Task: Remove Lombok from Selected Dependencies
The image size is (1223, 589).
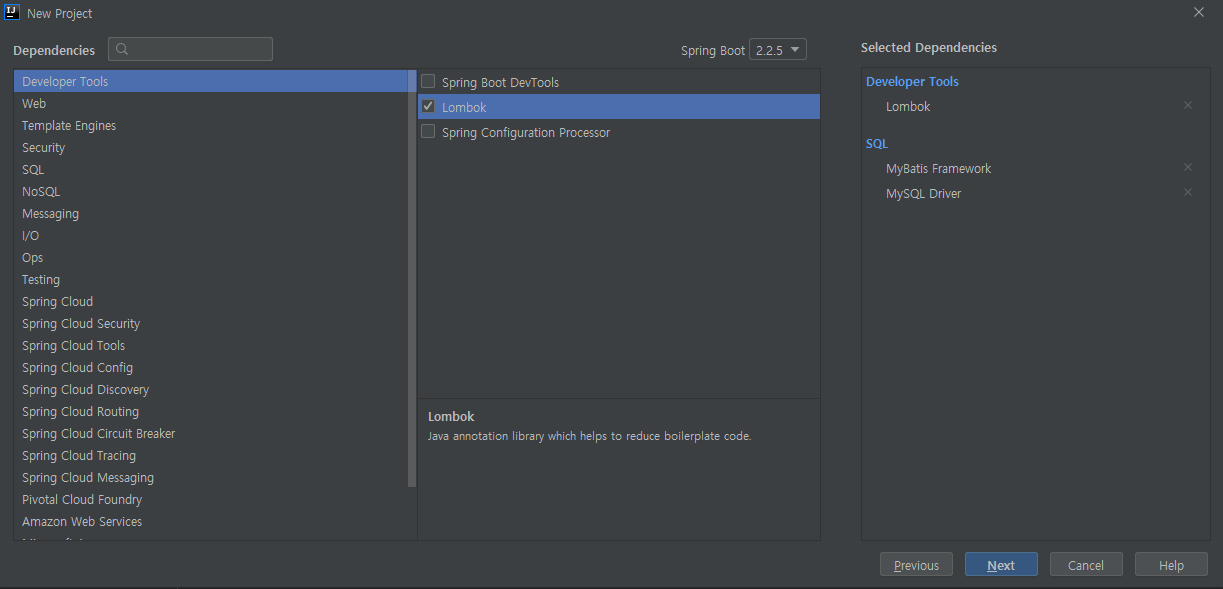Action: [x=1188, y=105]
